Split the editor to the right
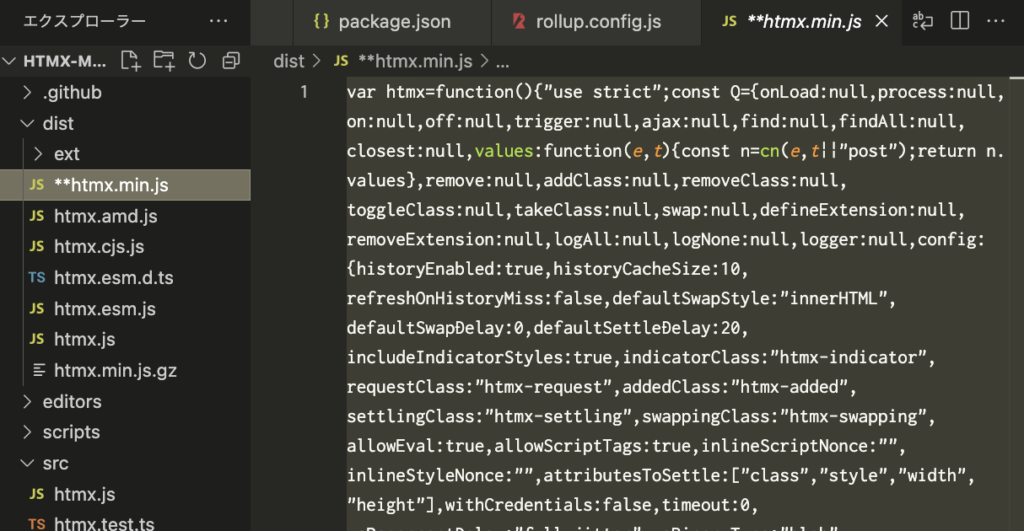 pyautogui.click(x=959, y=21)
